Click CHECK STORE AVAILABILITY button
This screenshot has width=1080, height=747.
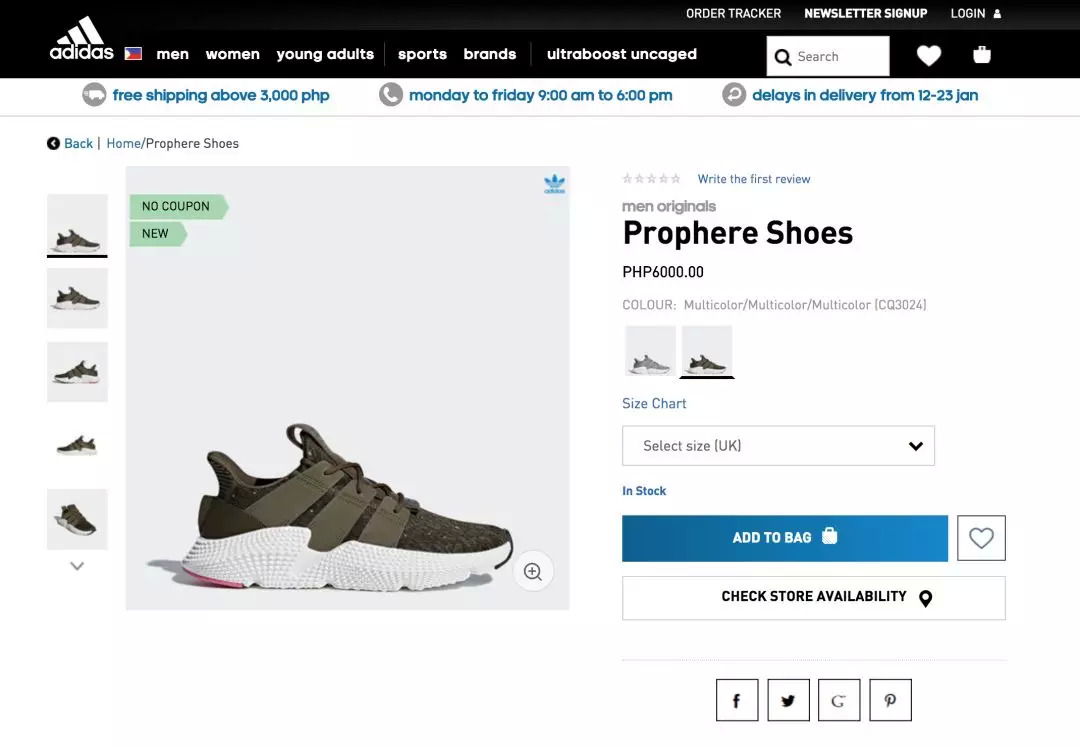813,597
